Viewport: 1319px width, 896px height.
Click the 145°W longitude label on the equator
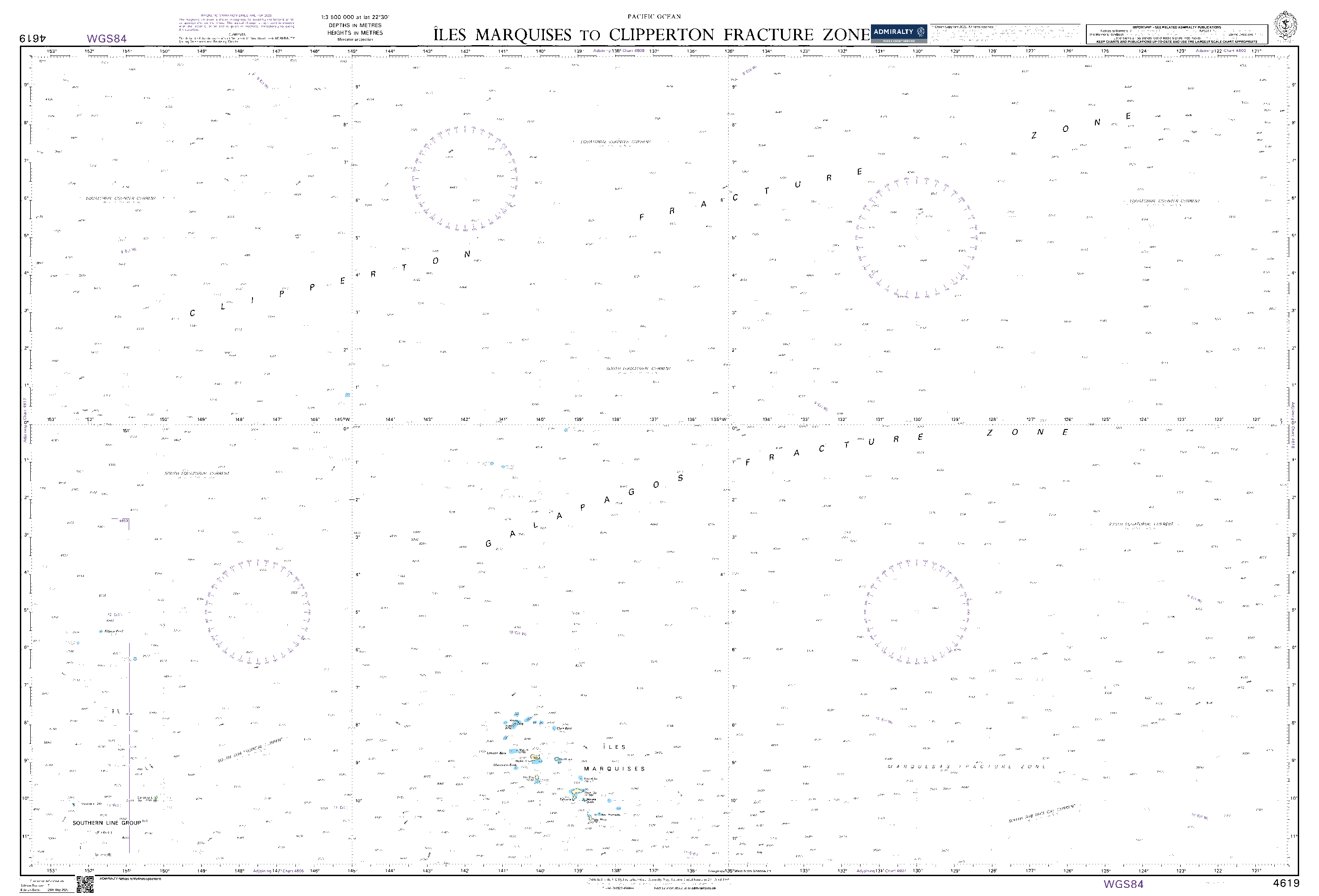pos(341,420)
